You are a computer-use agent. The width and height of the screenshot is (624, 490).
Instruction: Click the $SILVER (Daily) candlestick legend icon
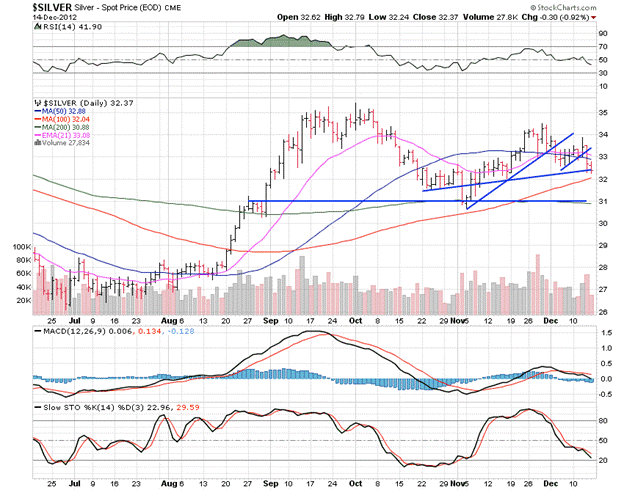coord(37,102)
